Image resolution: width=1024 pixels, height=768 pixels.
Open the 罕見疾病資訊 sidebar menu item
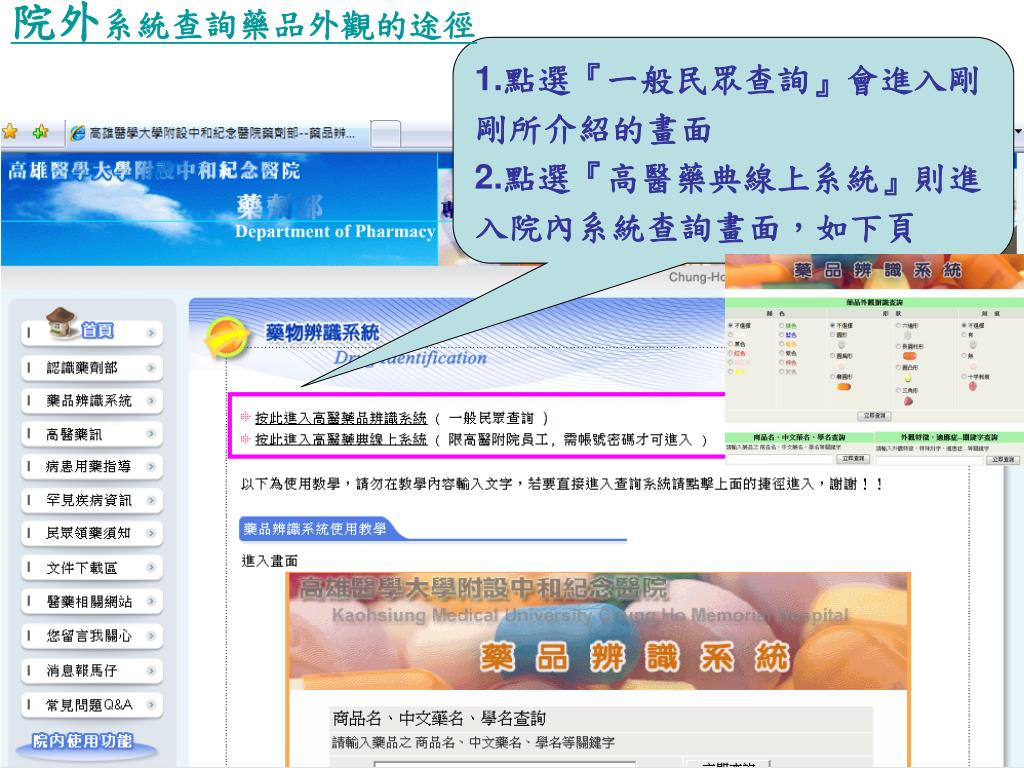pyautogui.click(x=92, y=500)
